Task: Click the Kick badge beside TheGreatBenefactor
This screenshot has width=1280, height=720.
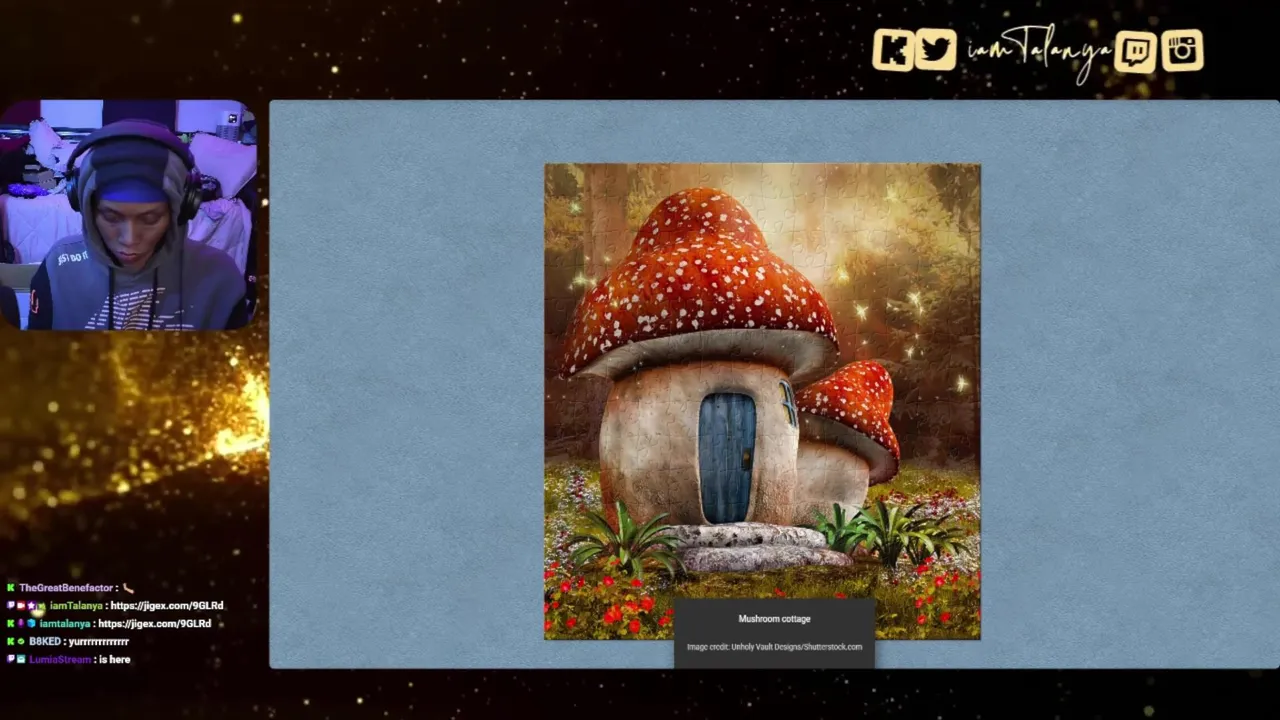Action: [11, 588]
